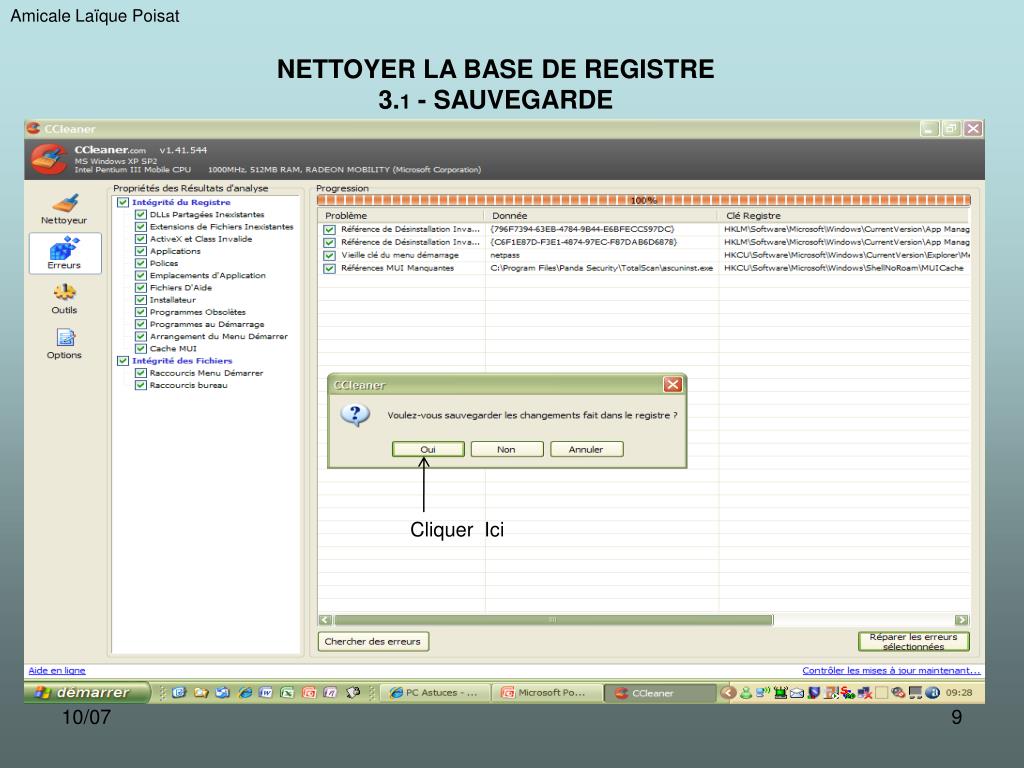1024x768 pixels.
Task: Toggle Programmes Obsolètes checkbox
Action: (x=140, y=312)
